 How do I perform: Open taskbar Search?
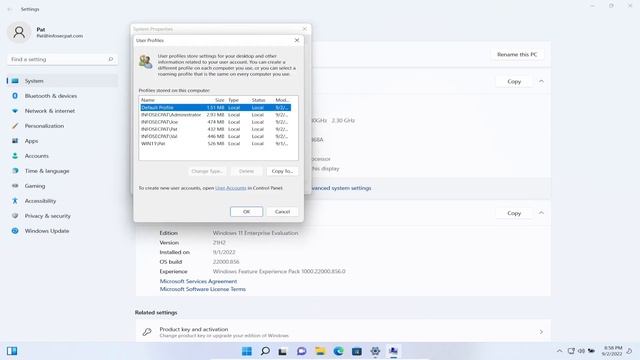[265, 351]
